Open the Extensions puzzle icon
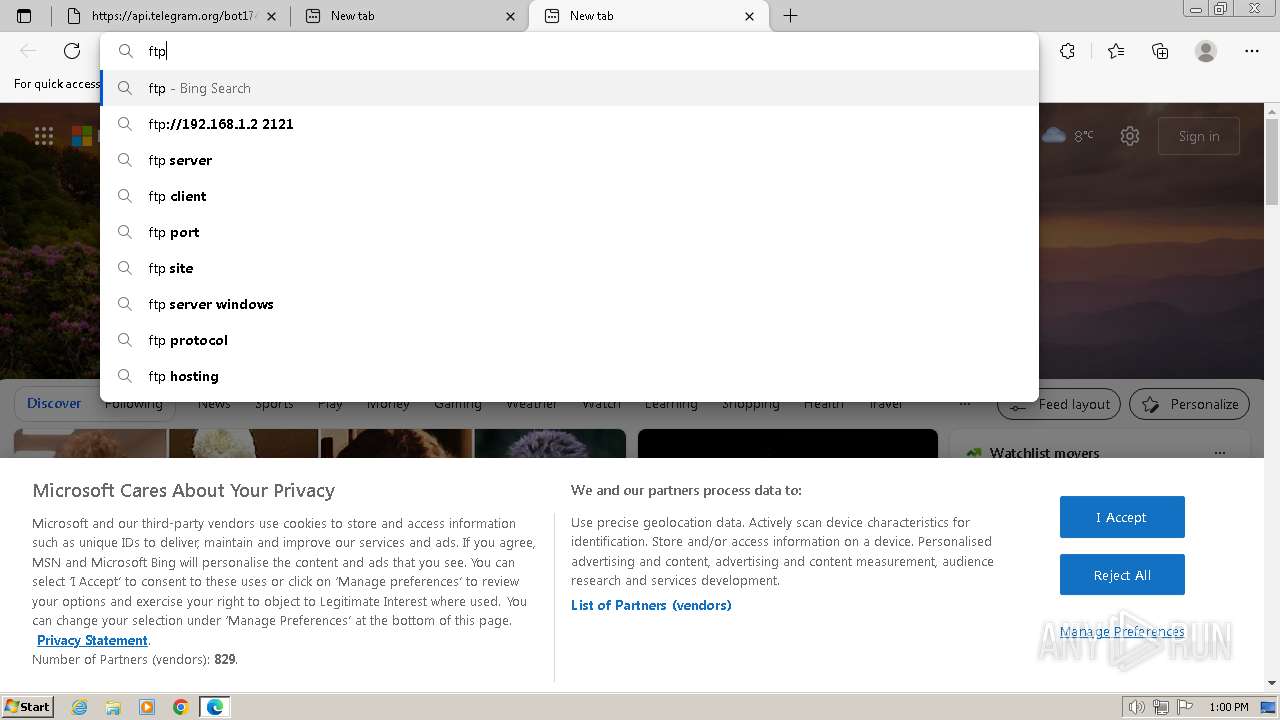 (1068, 51)
